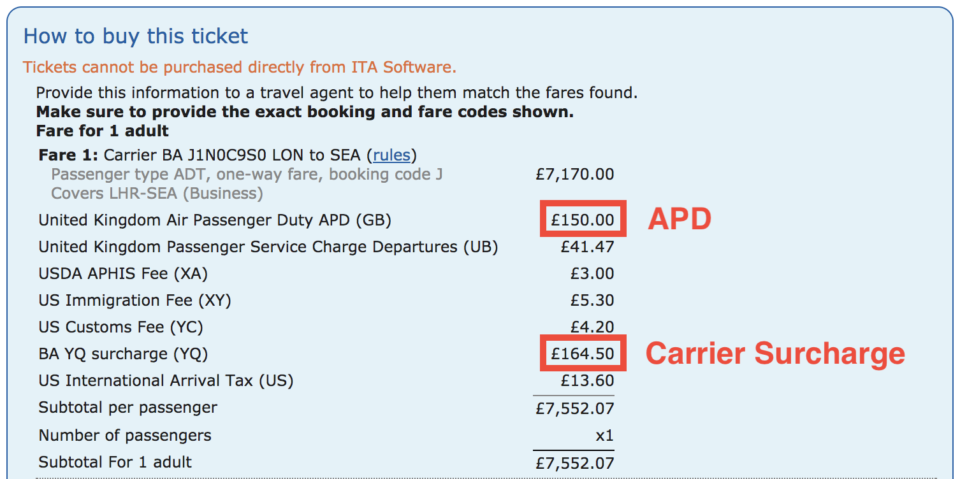Click the £7,170.00 base fare amount
960x479 pixels.
(574, 175)
